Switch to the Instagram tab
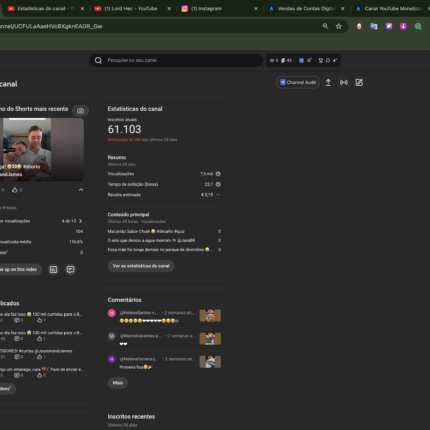 pyautogui.click(x=218, y=9)
